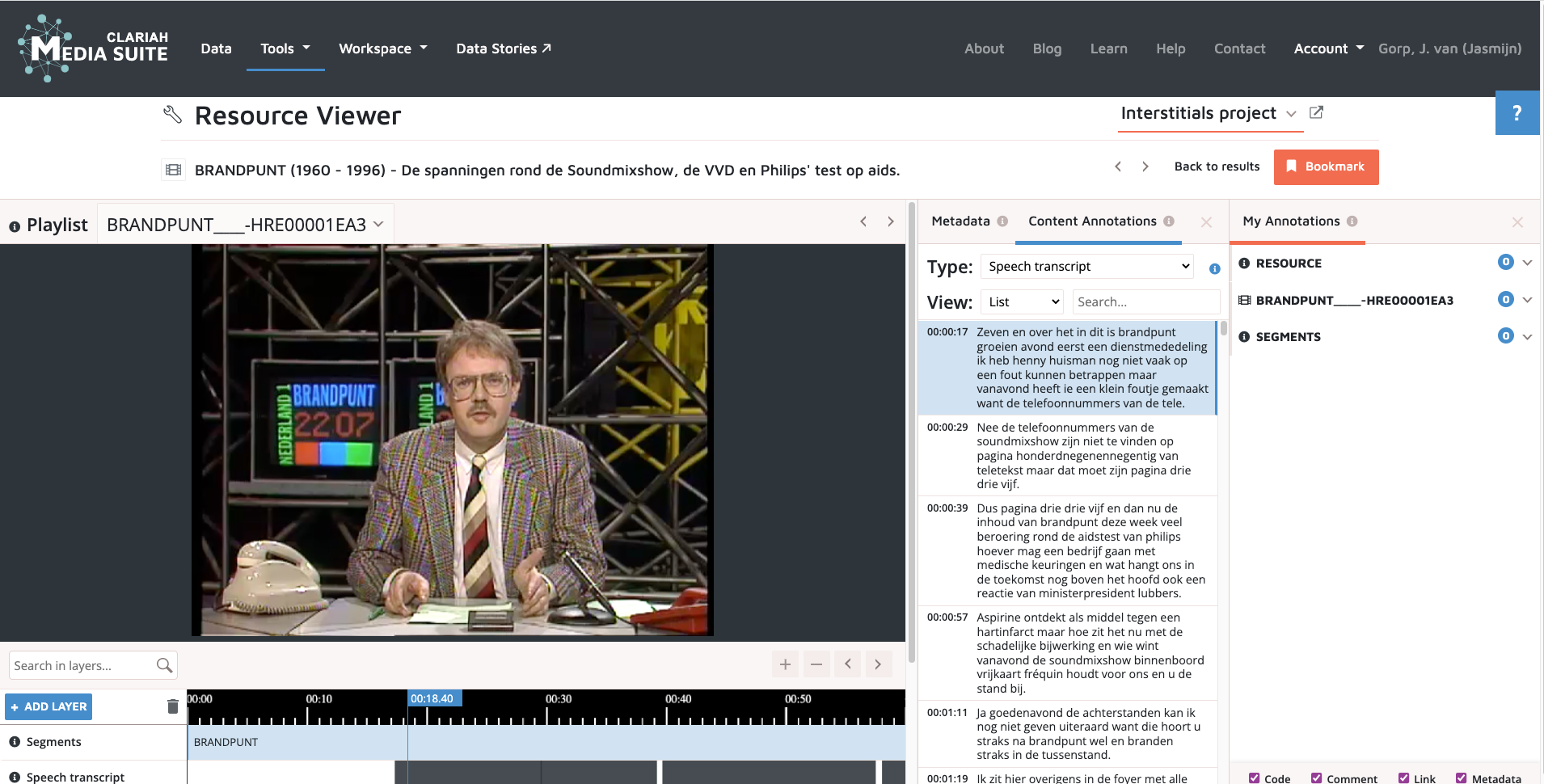Click the layer search magnifier icon
Image resolution: width=1544 pixels, height=784 pixels.
[x=164, y=665]
